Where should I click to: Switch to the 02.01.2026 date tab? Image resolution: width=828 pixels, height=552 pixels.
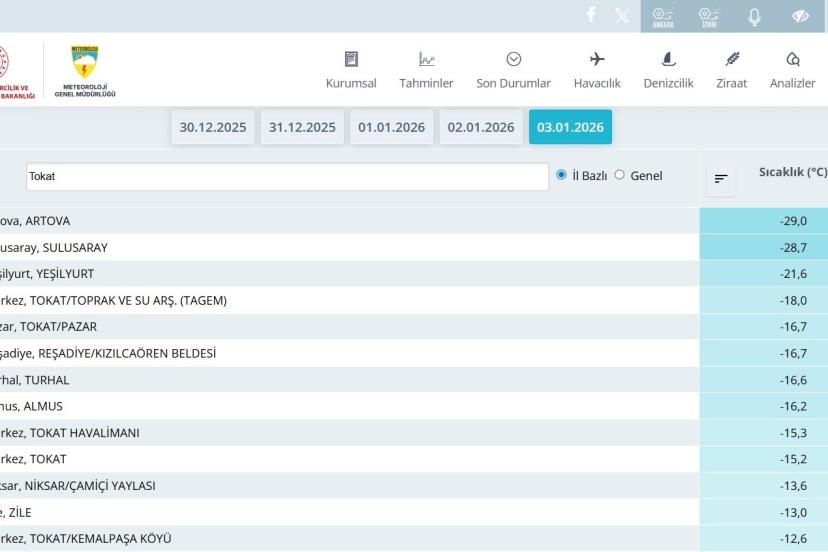click(x=481, y=127)
